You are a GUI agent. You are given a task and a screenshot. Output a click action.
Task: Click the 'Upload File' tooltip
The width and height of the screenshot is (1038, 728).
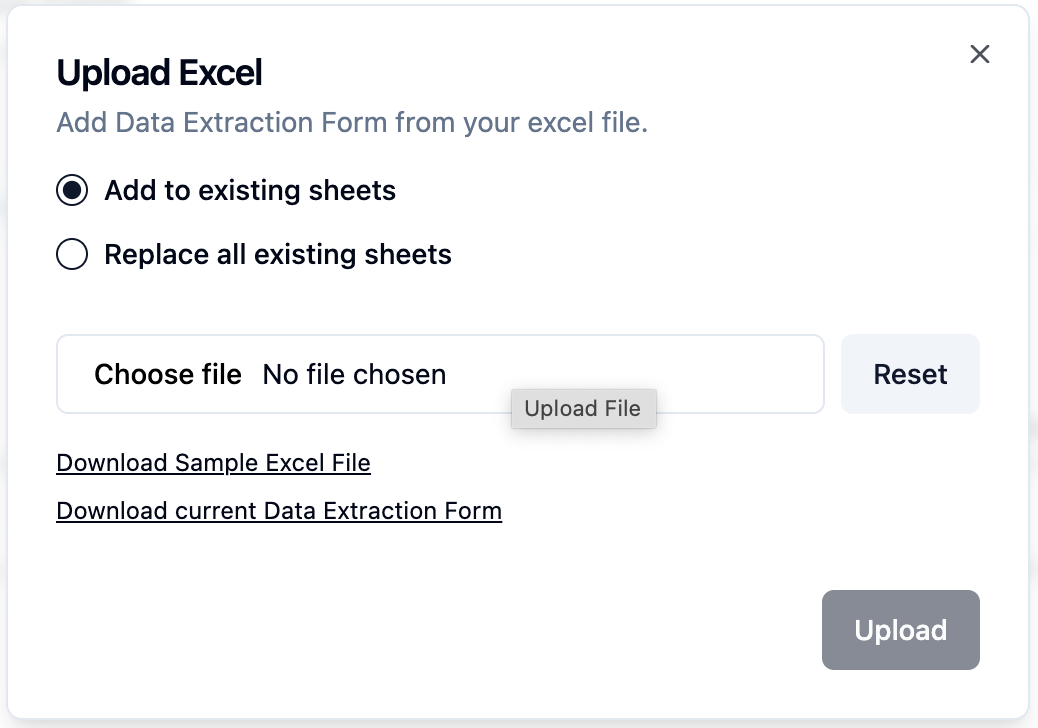click(x=583, y=409)
